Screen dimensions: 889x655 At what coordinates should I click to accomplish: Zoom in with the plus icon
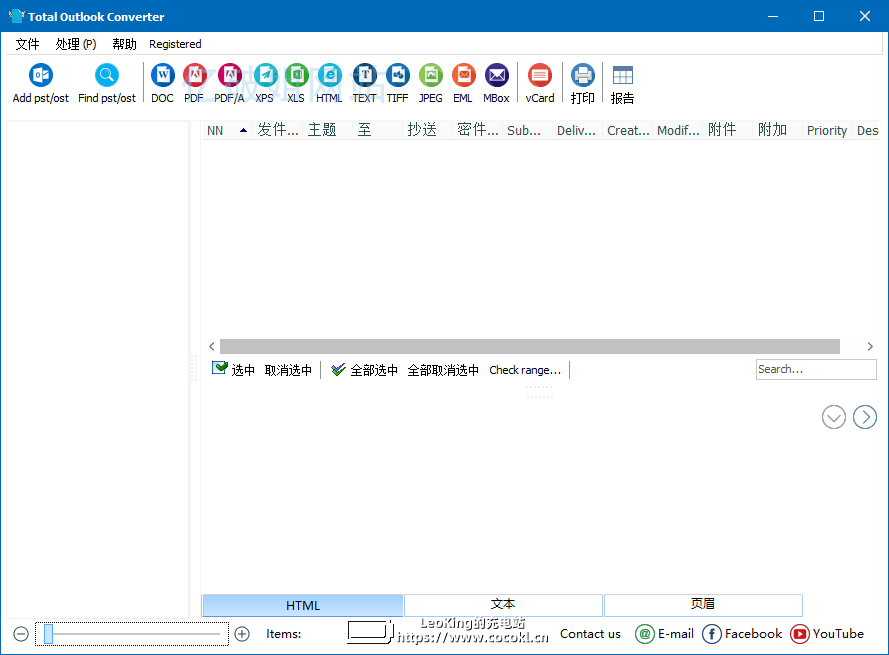click(x=242, y=634)
